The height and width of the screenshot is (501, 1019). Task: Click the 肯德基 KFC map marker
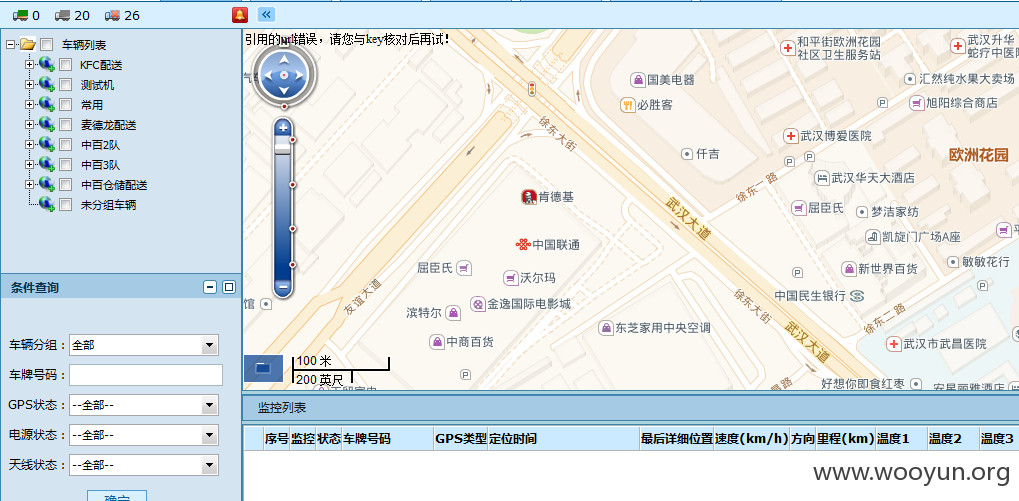529,196
